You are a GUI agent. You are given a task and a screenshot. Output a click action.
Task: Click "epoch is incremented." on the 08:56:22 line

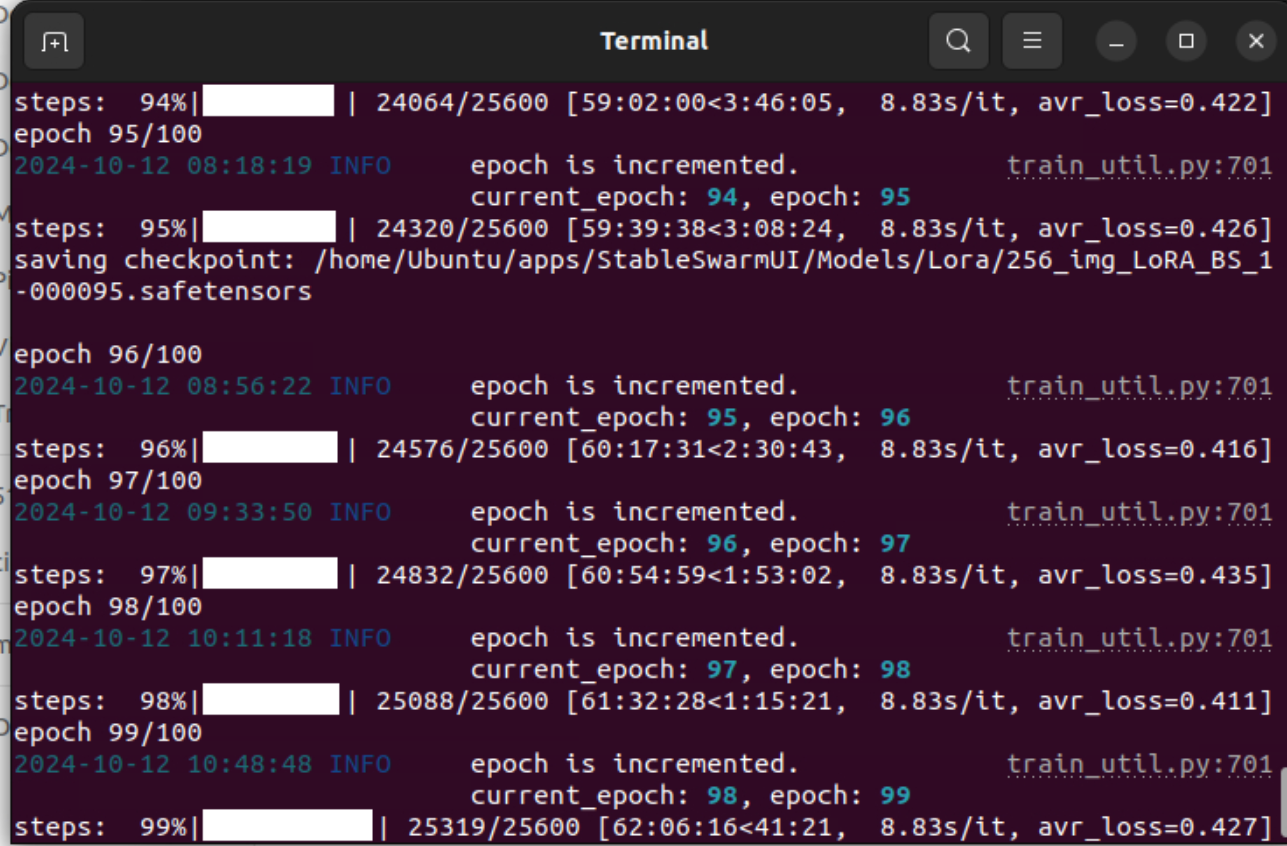[x=635, y=386]
